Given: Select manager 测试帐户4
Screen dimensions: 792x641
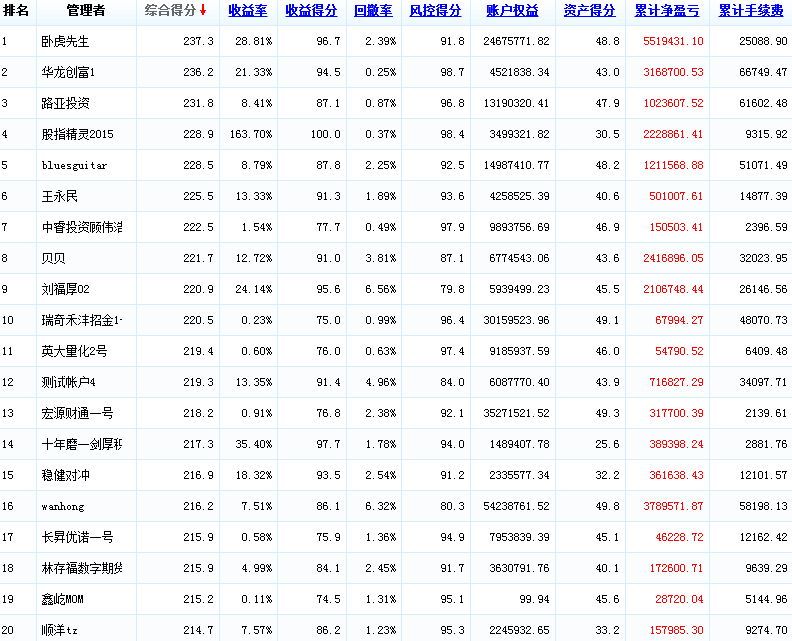Looking at the screenshot, I should [x=68, y=382].
